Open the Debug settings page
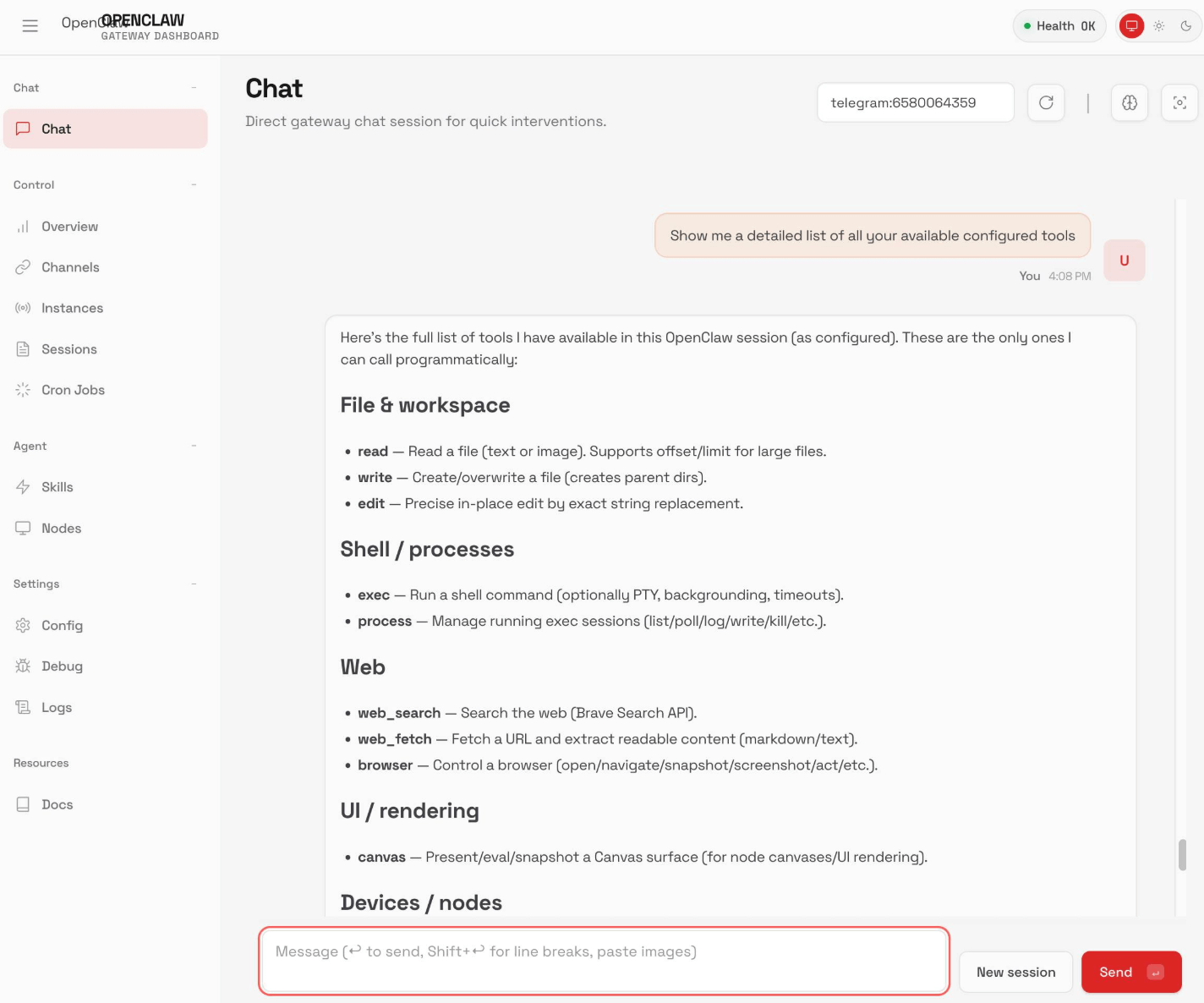The image size is (1204, 1003). [x=62, y=666]
